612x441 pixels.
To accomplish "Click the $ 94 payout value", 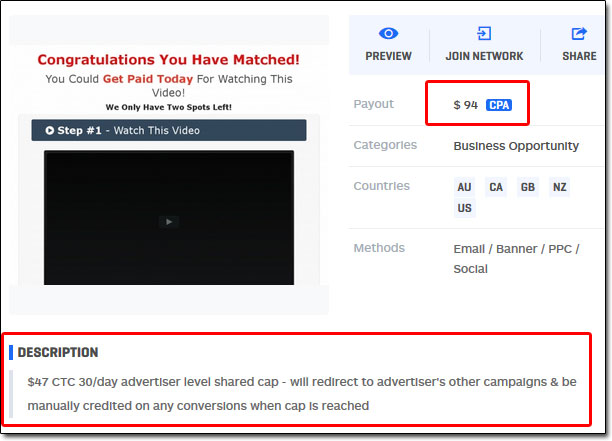I will coord(465,105).
